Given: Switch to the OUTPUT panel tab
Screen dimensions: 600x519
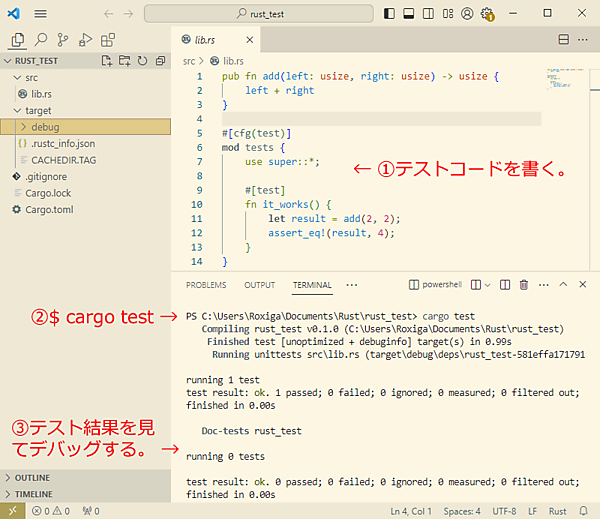Looking at the screenshot, I should [259, 285].
